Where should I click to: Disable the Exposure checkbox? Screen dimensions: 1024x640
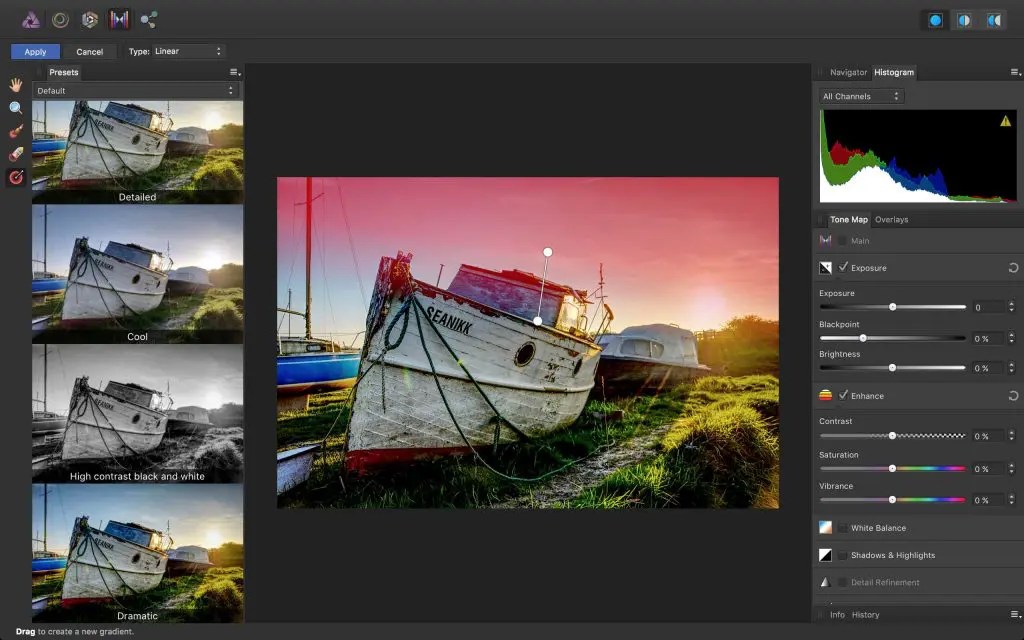[843, 267]
